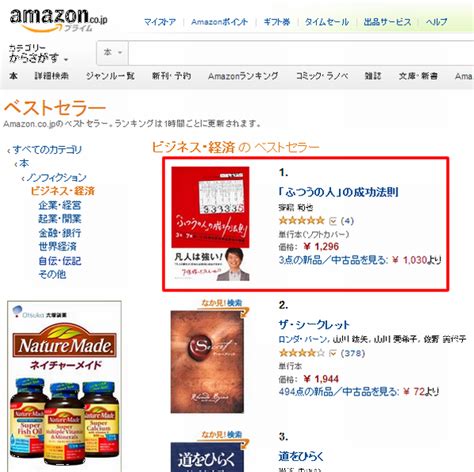Click the search input field
This screenshot has width=474, height=472.
click(301, 53)
